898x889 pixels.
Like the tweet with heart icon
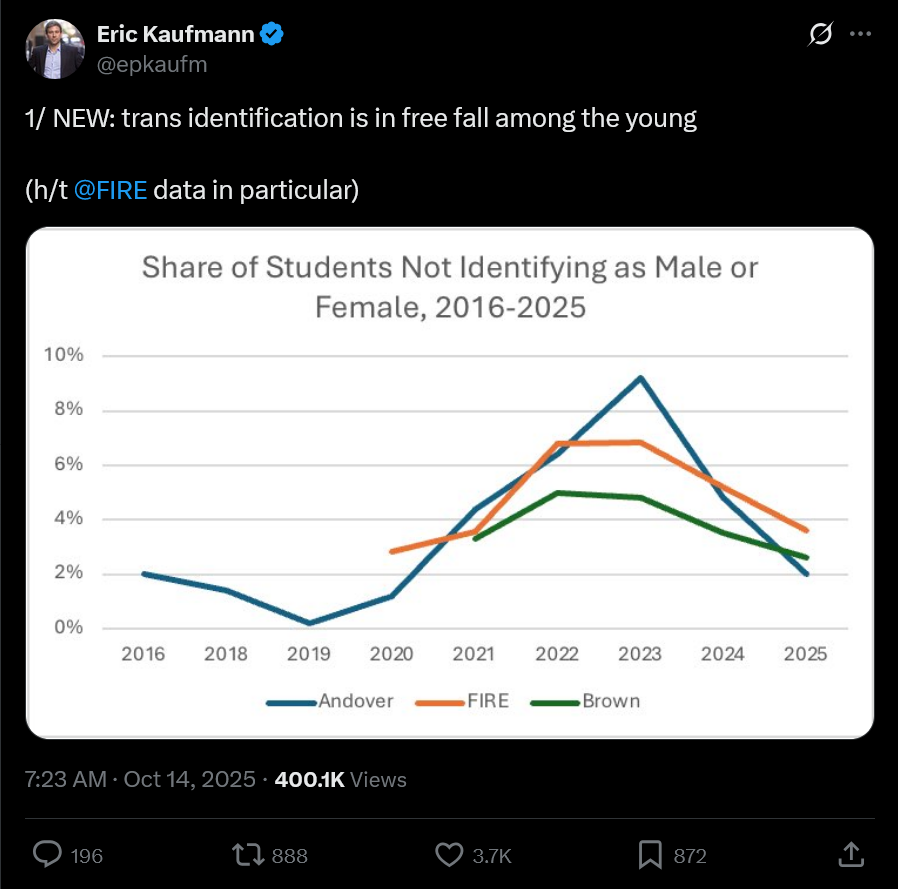pos(449,854)
